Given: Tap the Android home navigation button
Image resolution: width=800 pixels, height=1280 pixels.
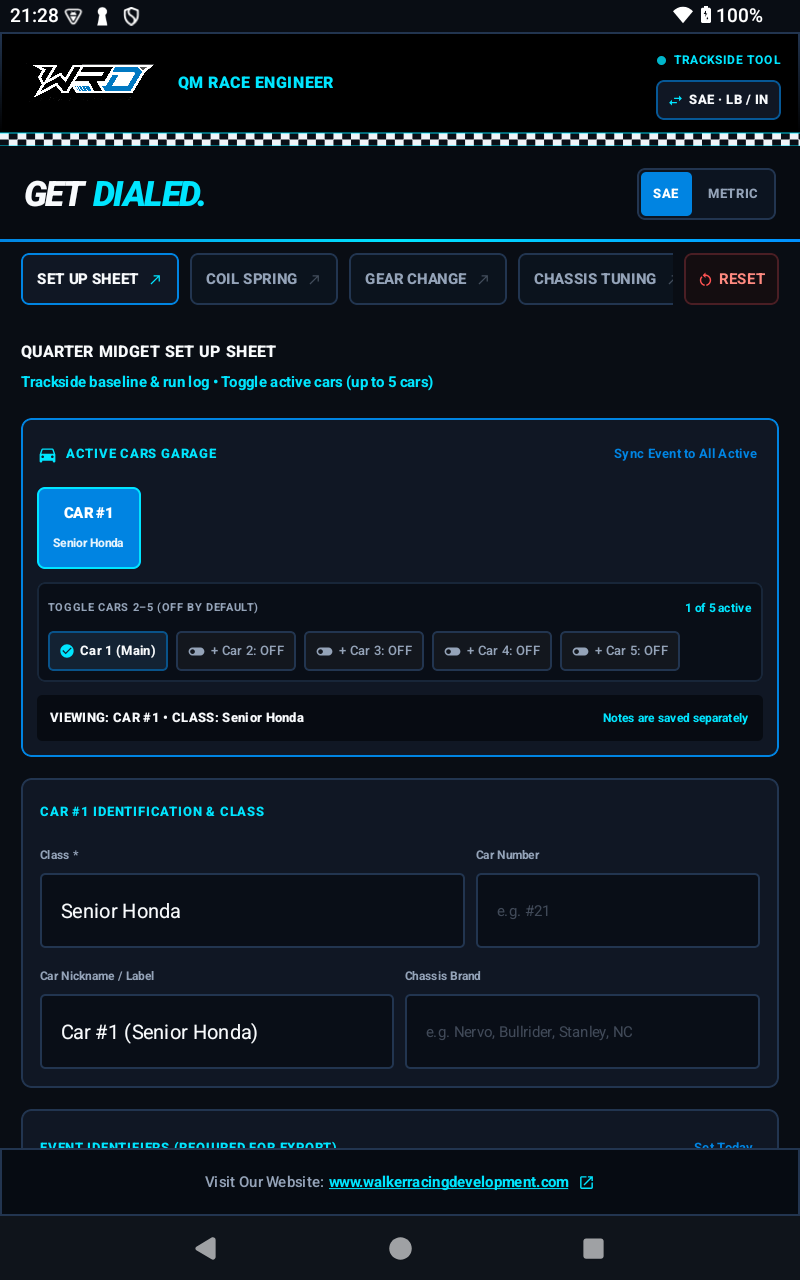Looking at the screenshot, I should 400,1248.
